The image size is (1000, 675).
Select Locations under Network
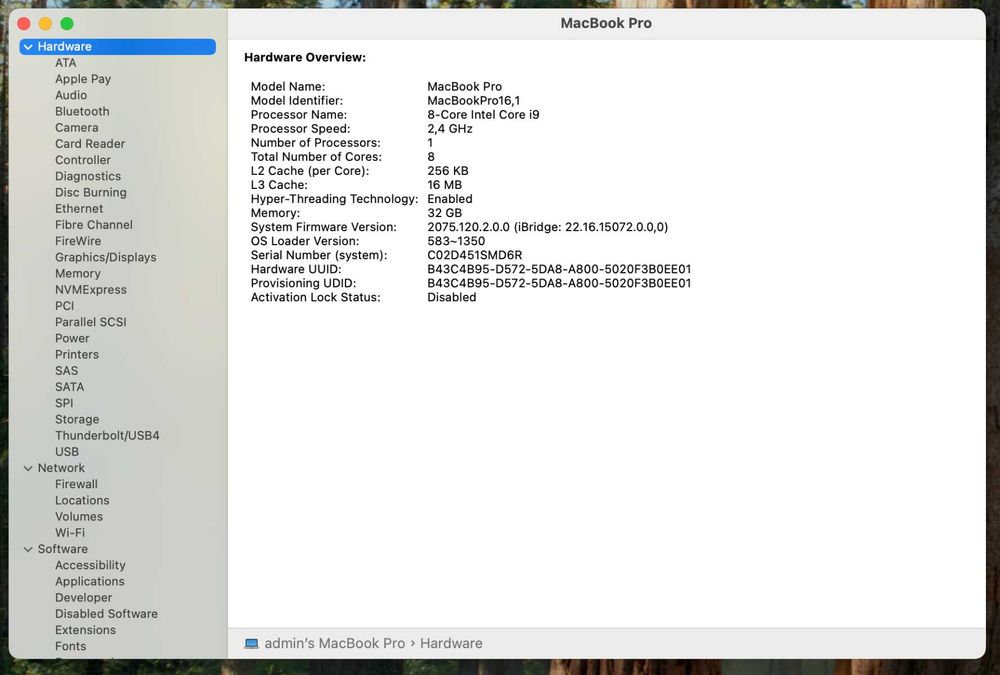pos(82,500)
